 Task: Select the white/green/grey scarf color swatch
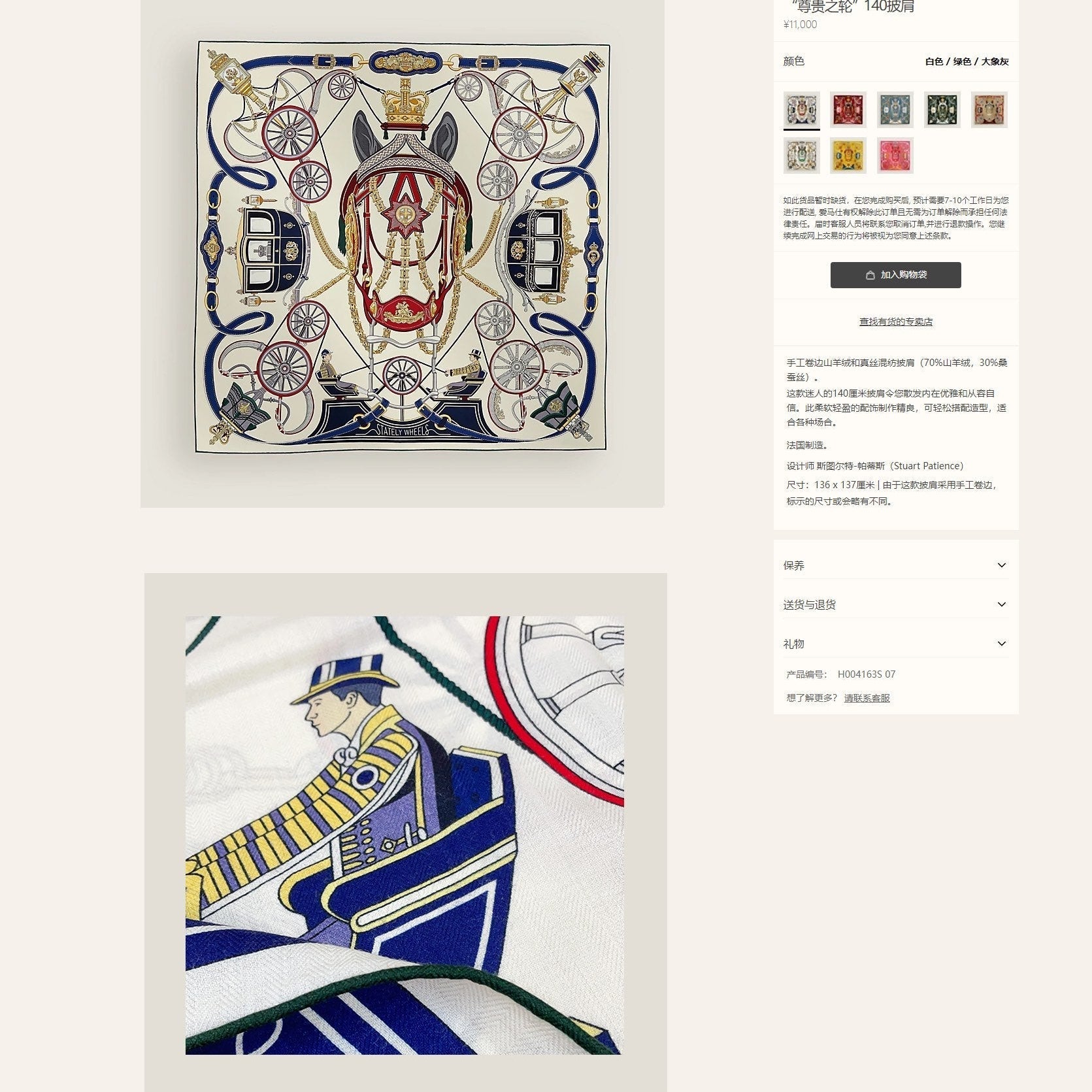[x=801, y=110]
